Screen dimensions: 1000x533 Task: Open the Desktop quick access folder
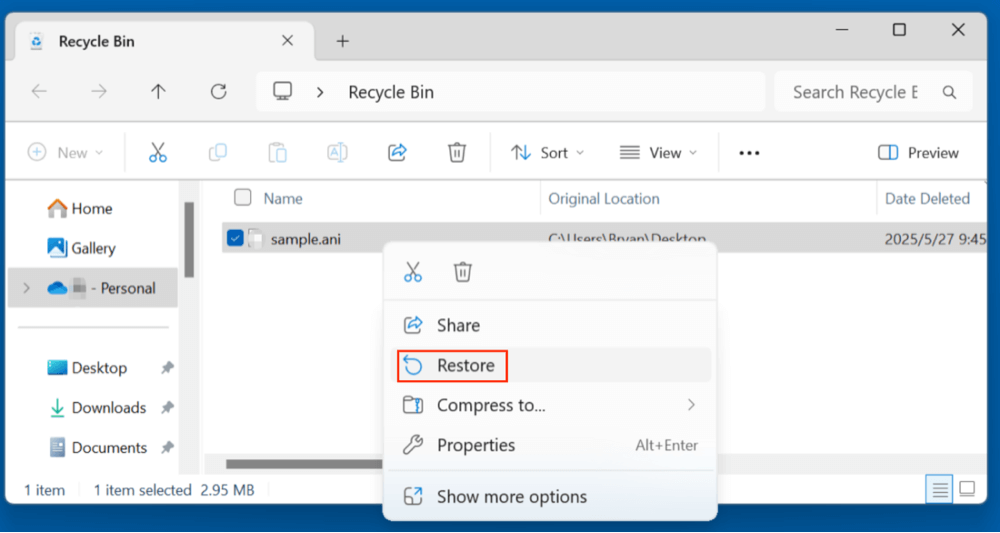point(87,368)
